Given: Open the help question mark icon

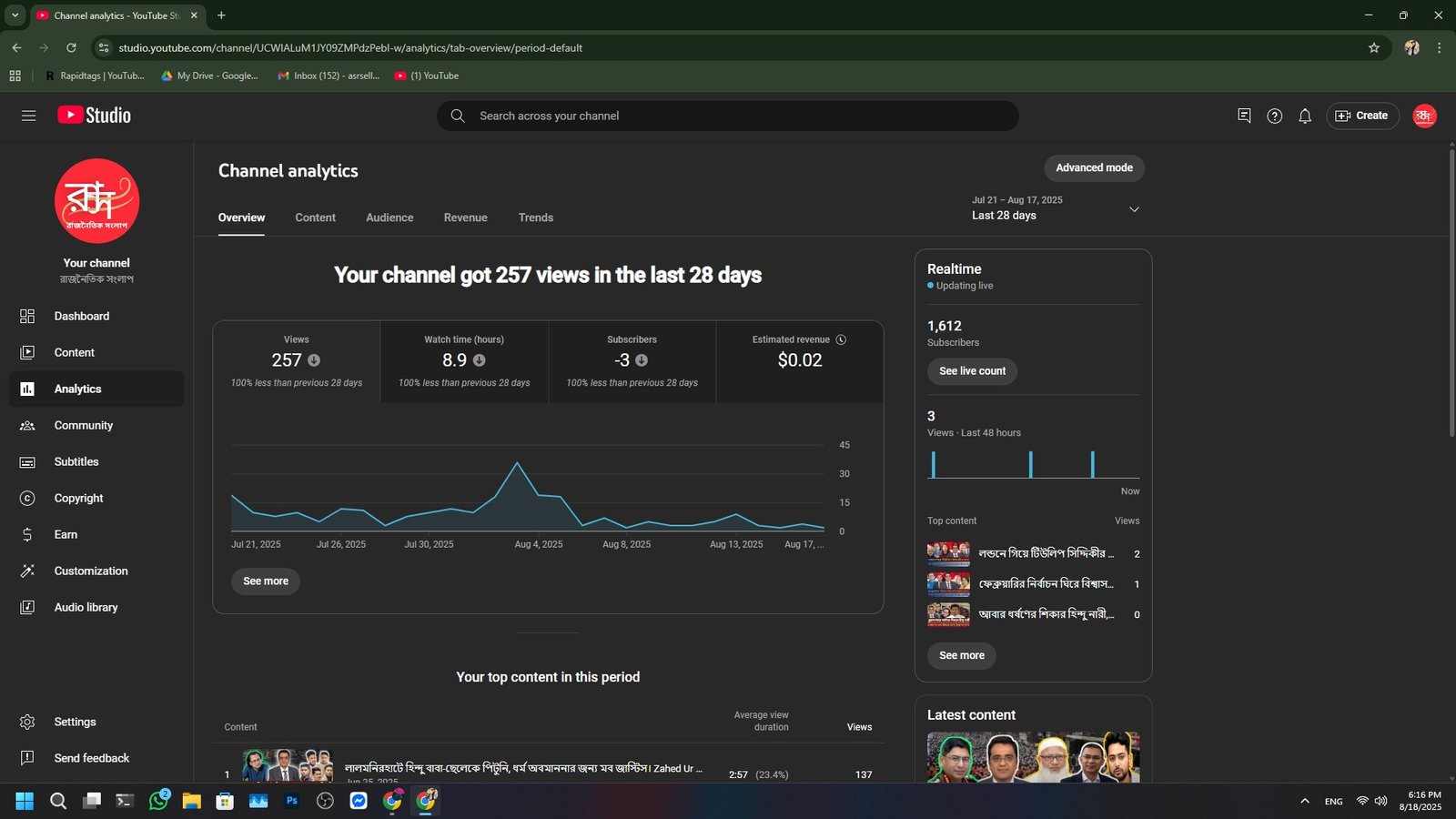Looking at the screenshot, I should coord(1275,116).
